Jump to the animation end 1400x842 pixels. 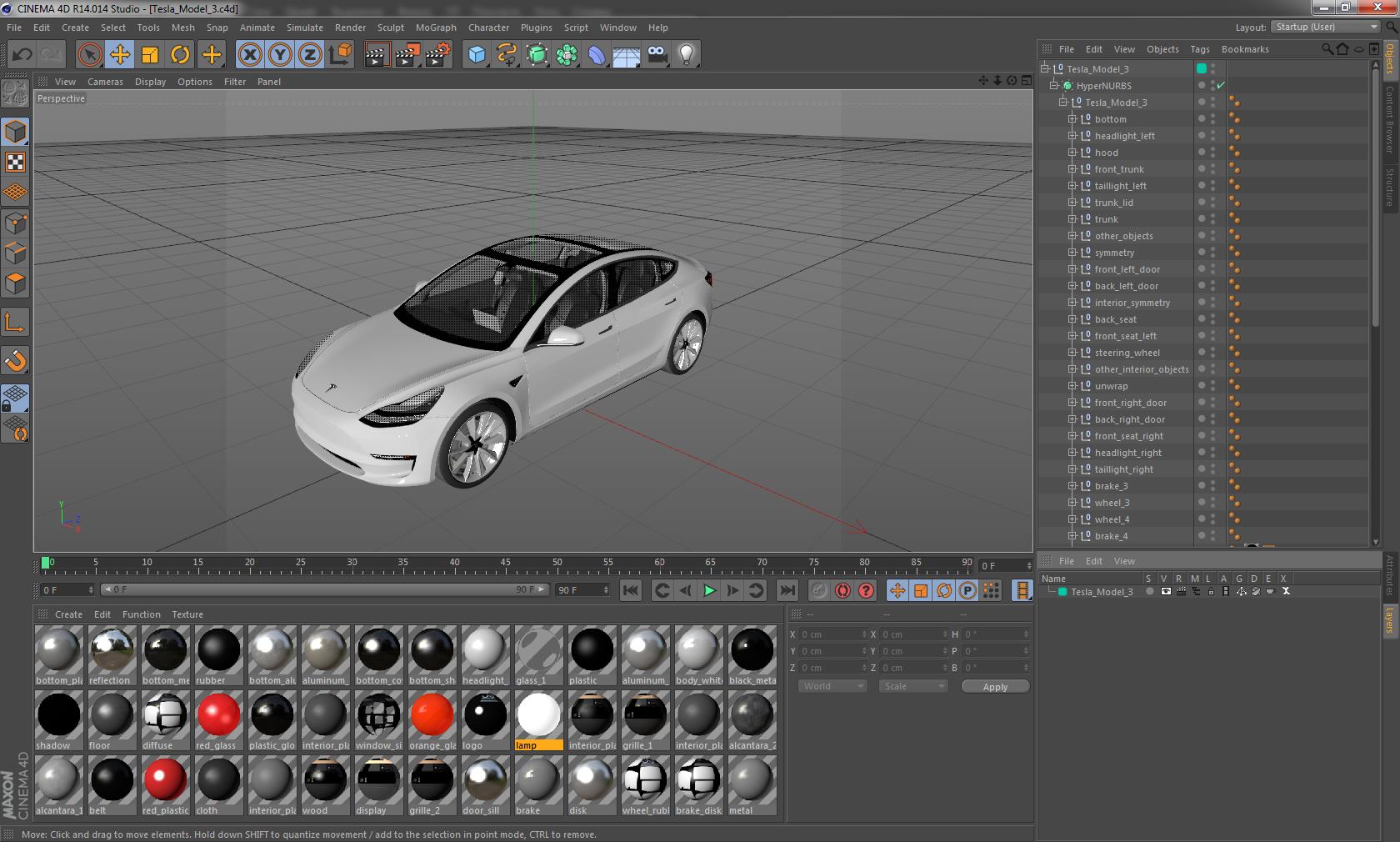[x=787, y=590]
